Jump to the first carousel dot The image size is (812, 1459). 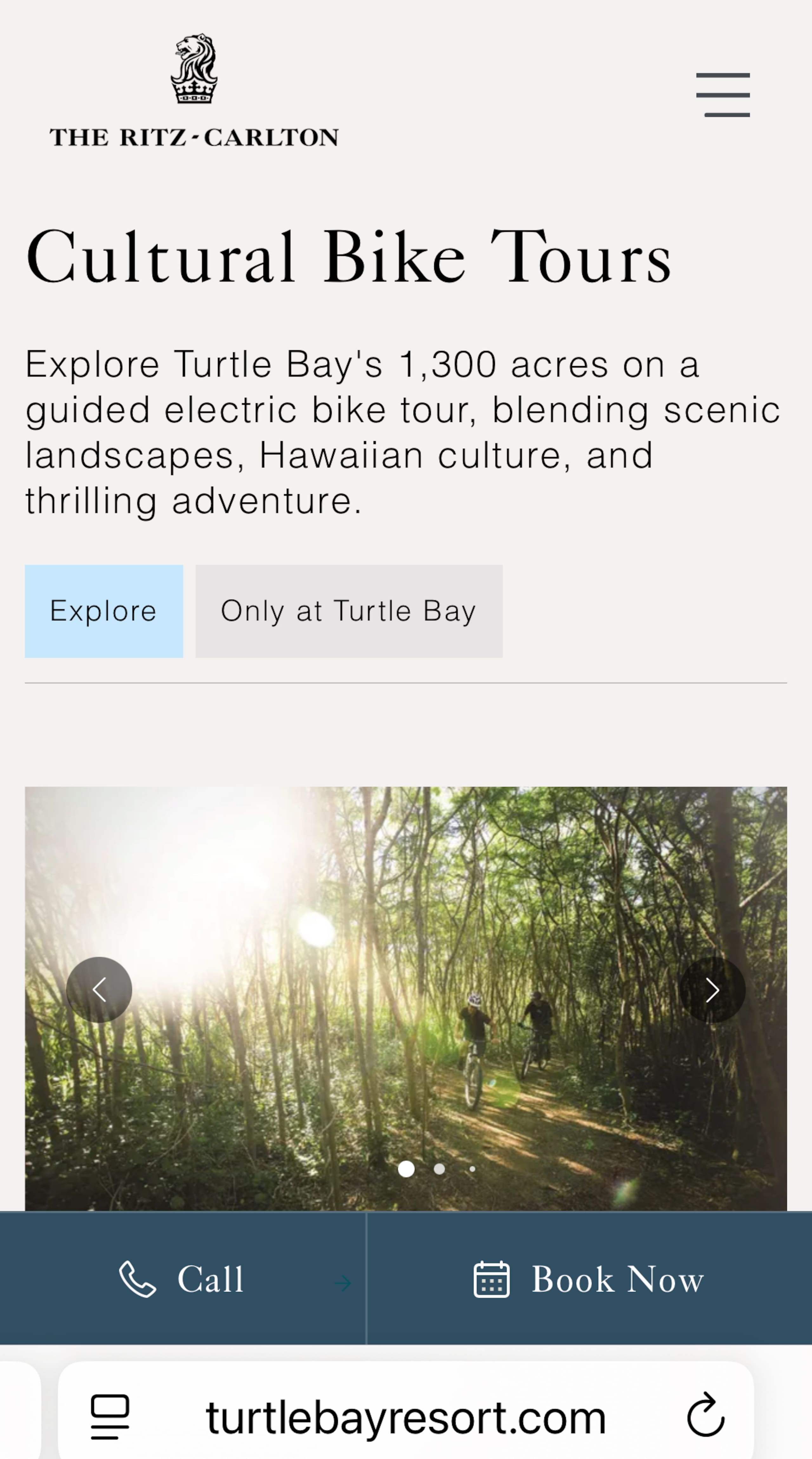(406, 1168)
